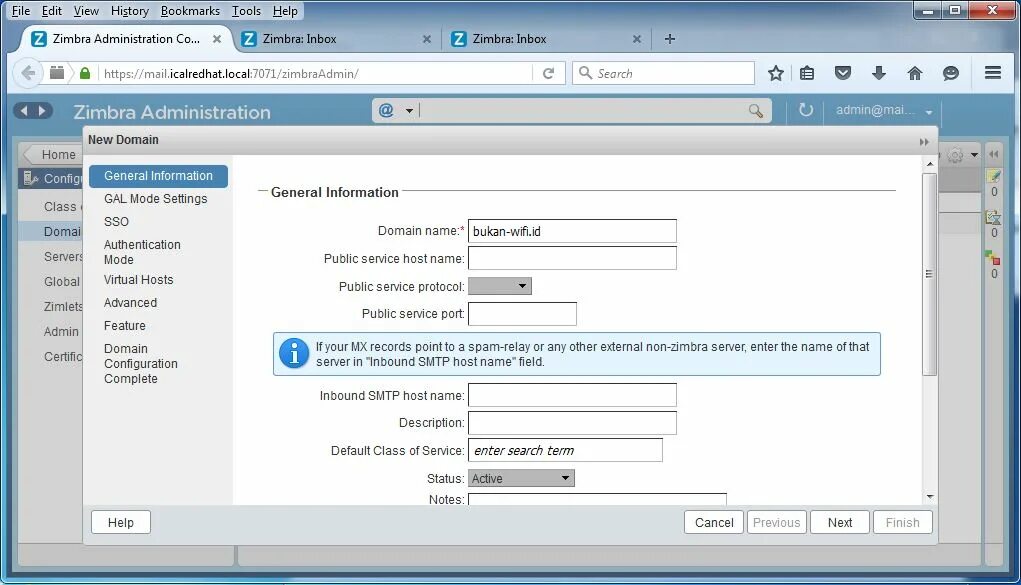Select Advanced wizard step
Image resolution: width=1021 pixels, height=585 pixels.
(130, 303)
